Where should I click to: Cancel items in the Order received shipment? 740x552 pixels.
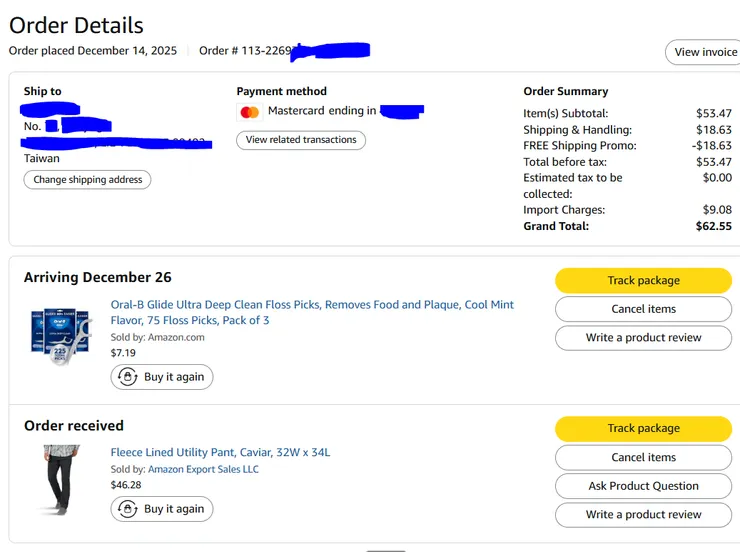point(643,458)
